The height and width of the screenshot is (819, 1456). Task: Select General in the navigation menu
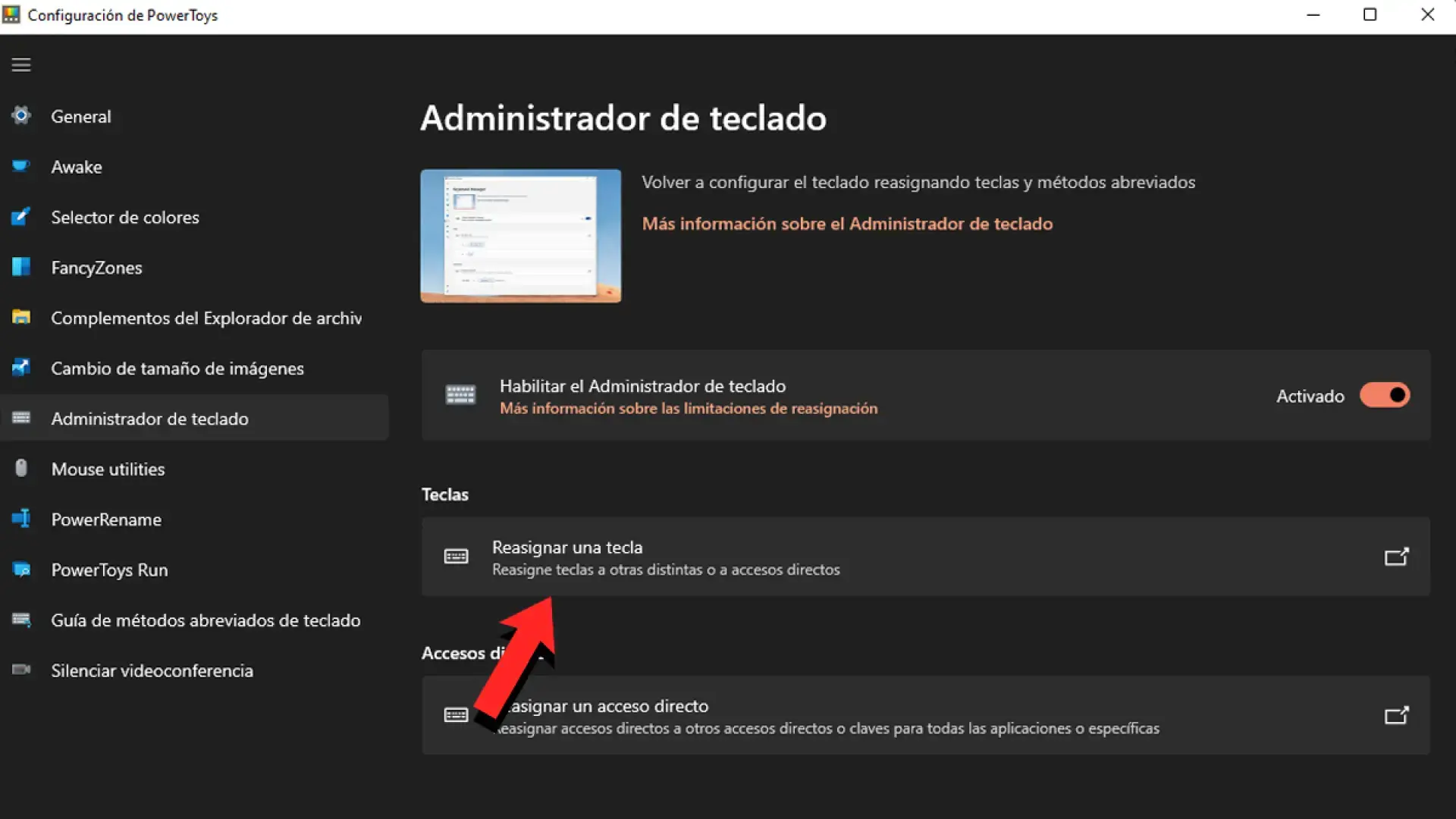80,116
